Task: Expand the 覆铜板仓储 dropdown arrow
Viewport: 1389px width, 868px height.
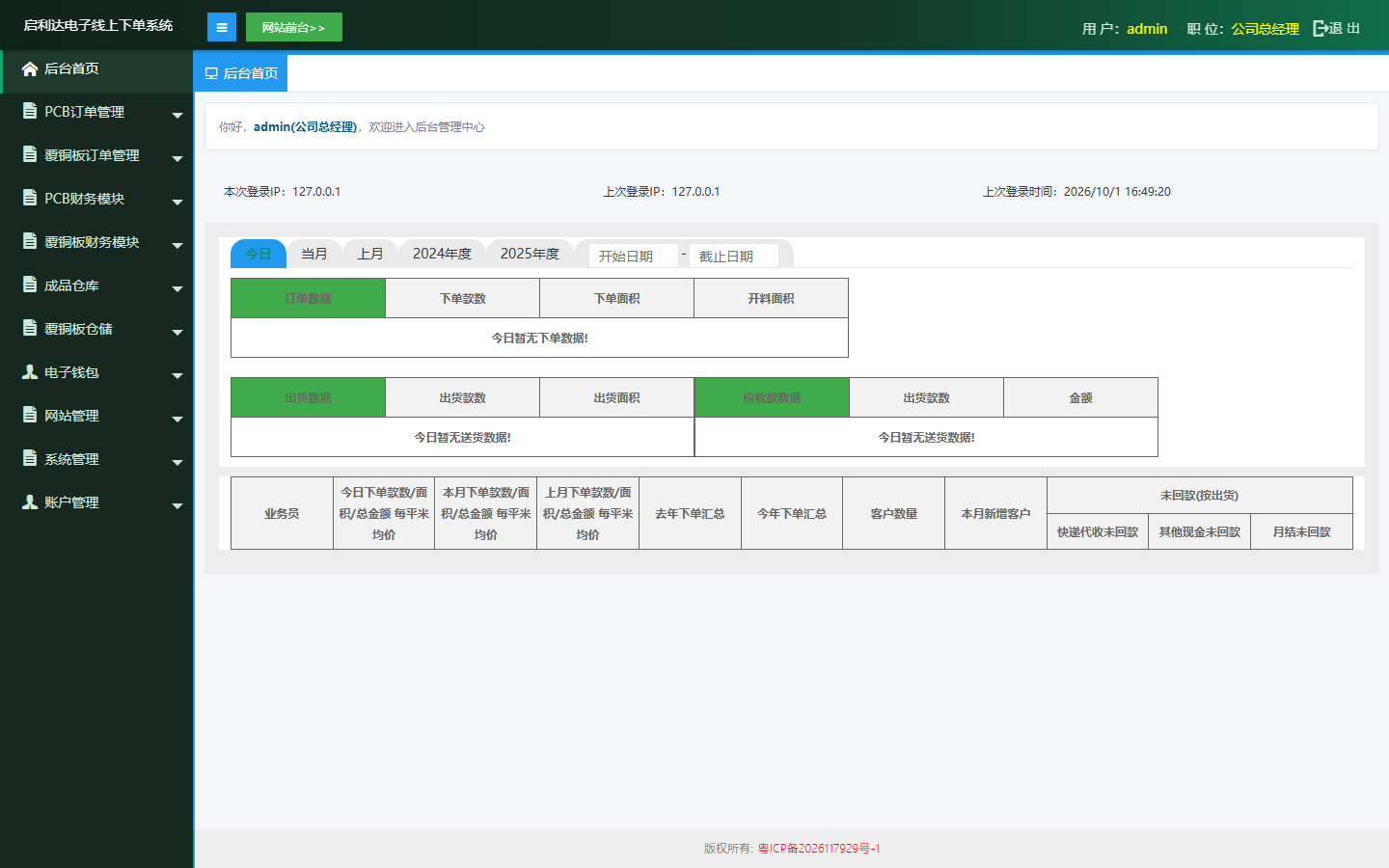Action: click(x=177, y=333)
